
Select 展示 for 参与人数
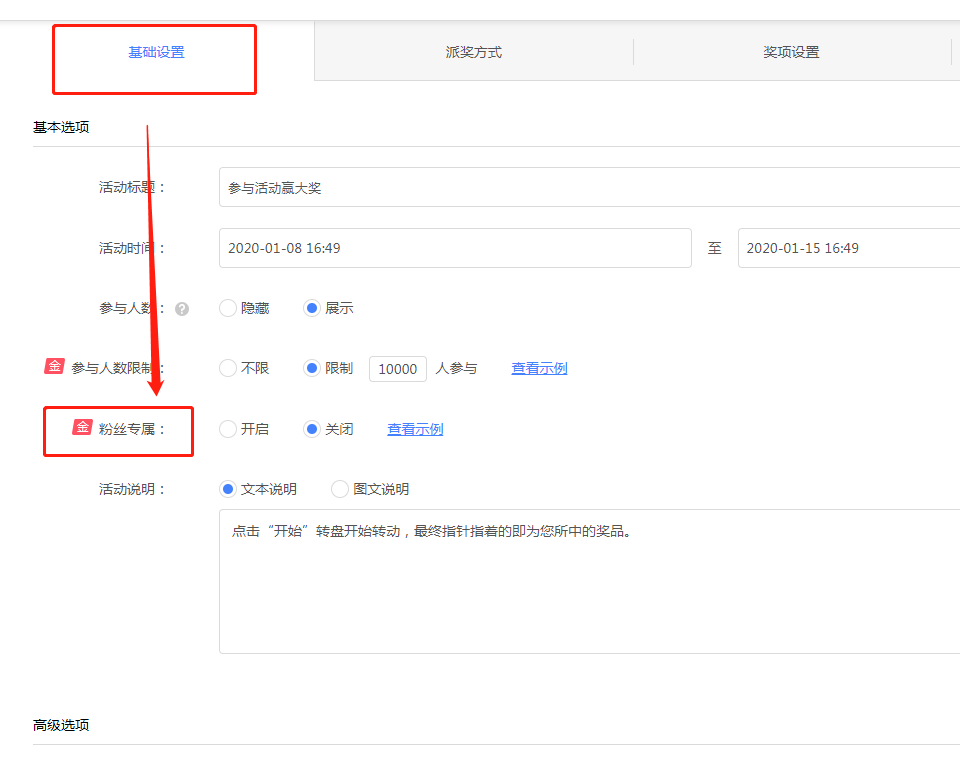coord(312,309)
